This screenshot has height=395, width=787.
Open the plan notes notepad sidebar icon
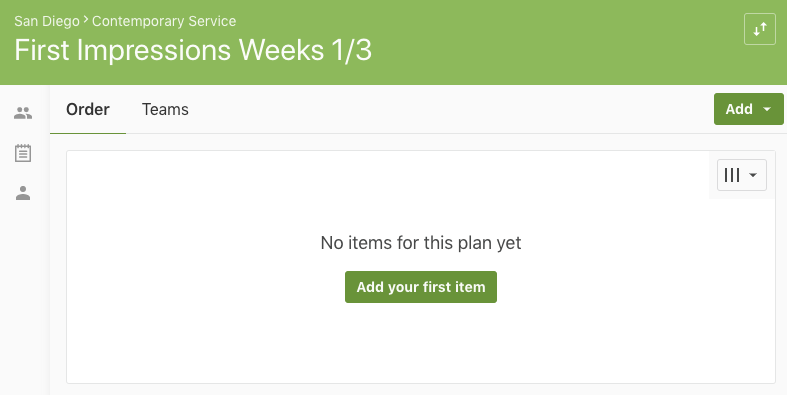pos(23,153)
